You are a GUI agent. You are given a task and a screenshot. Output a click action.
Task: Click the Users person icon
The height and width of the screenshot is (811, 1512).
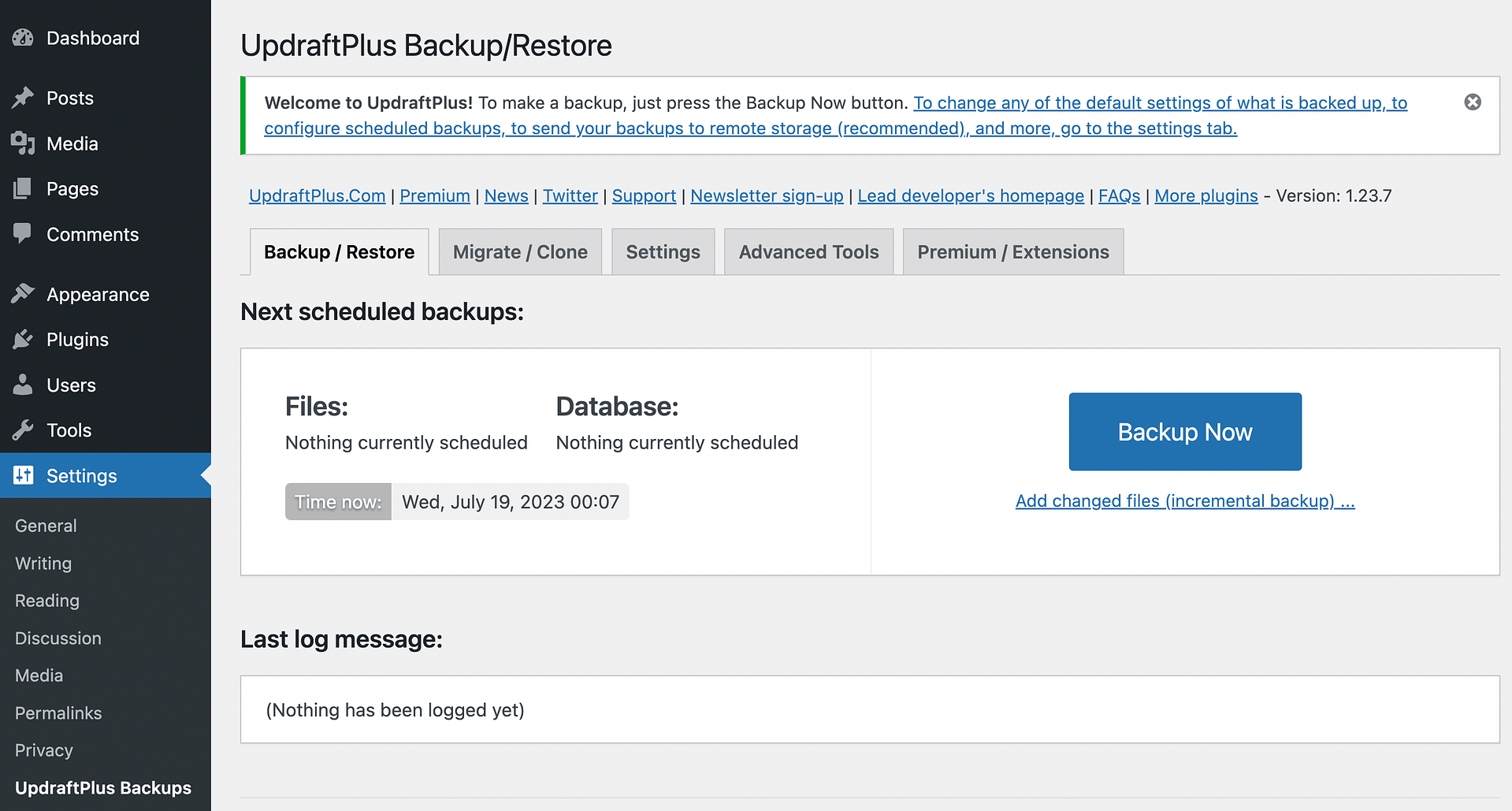(23, 385)
